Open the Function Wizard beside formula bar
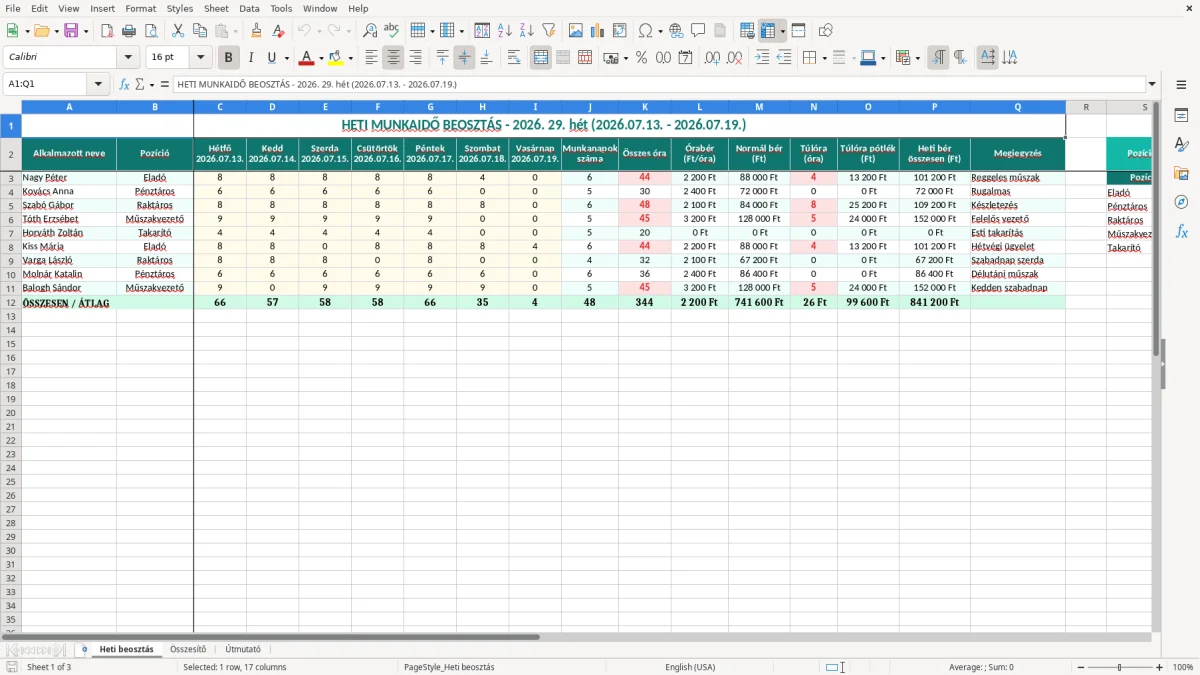The height and width of the screenshot is (675, 1200). click(x=124, y=84)
